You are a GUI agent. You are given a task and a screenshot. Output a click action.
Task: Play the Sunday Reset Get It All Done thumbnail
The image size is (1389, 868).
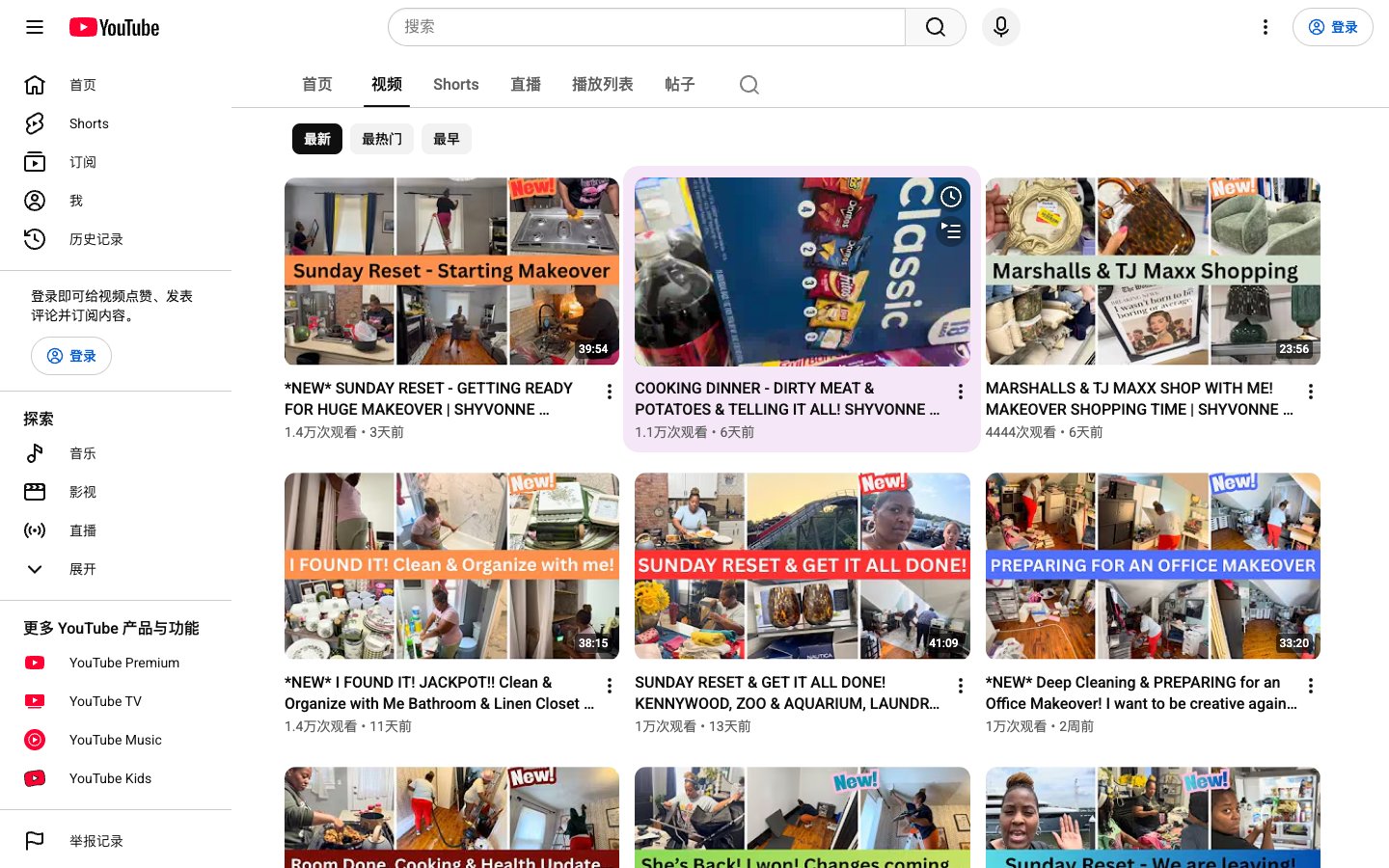803,566
